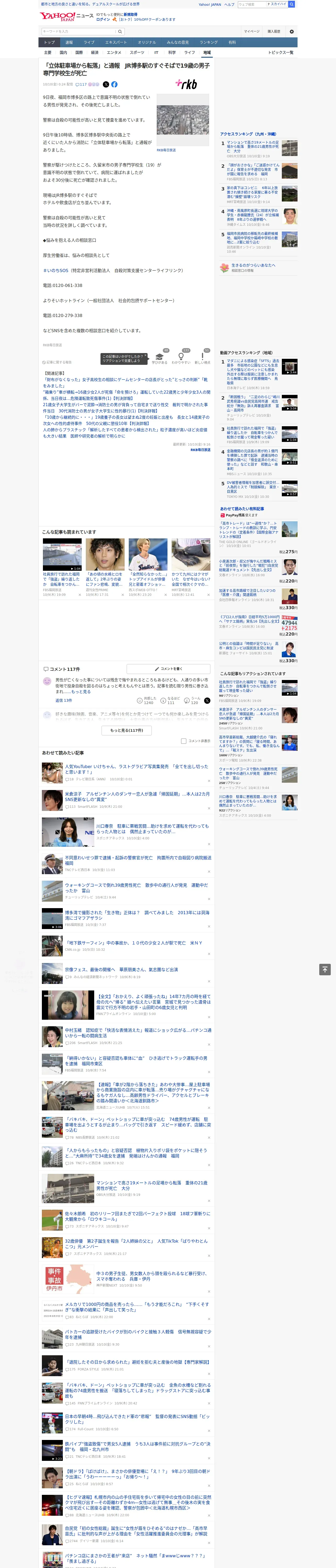336x1568 pixels.
Task: Expand first comment via もっと見る
Action: [x=81, y=692]
